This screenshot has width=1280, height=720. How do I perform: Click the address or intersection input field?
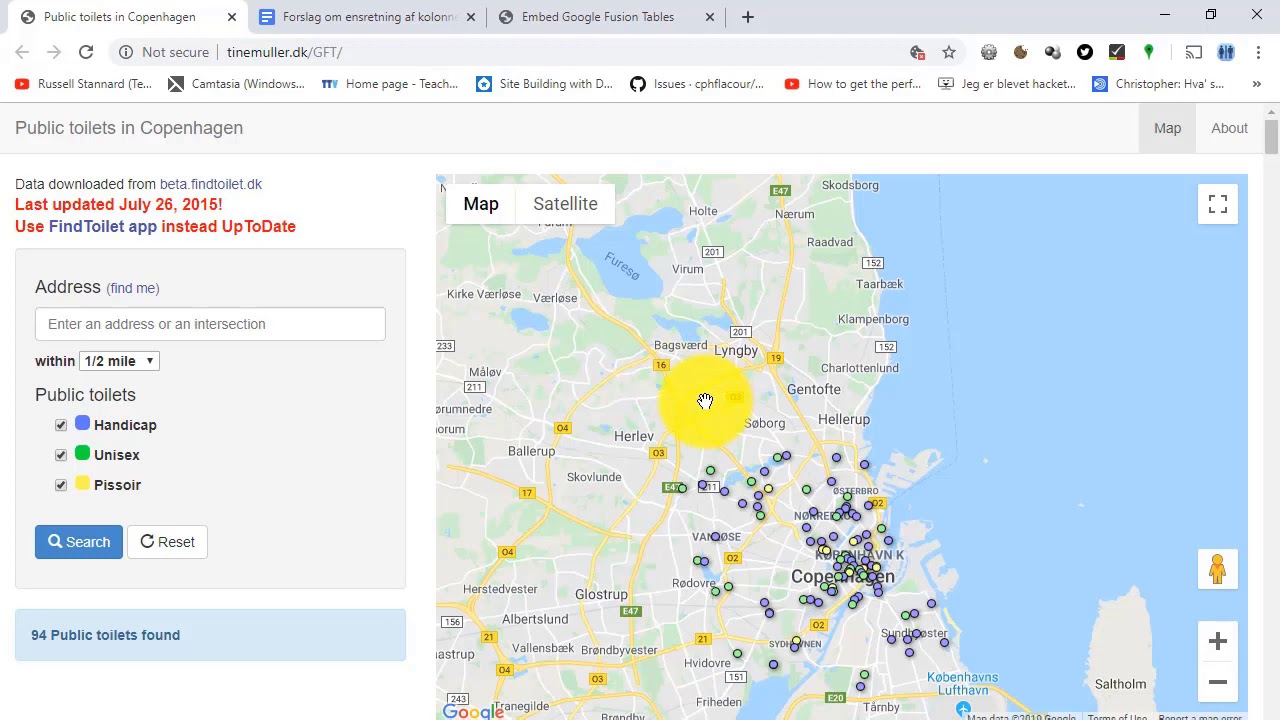pyautogui.click(x=210, y=324)
